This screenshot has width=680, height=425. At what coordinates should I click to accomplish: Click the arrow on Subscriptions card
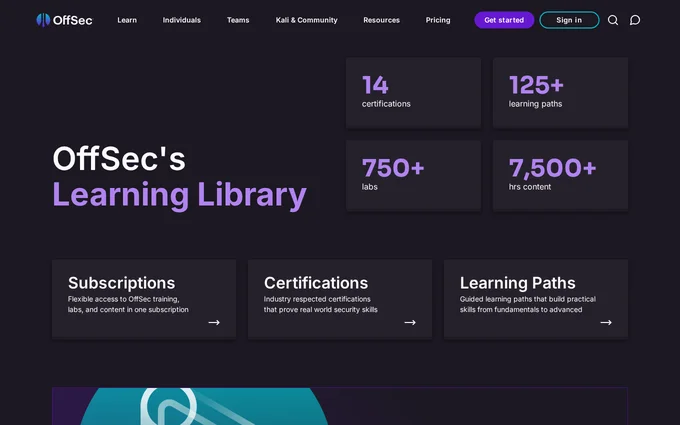pyautogui.click(x=214, y=322)
